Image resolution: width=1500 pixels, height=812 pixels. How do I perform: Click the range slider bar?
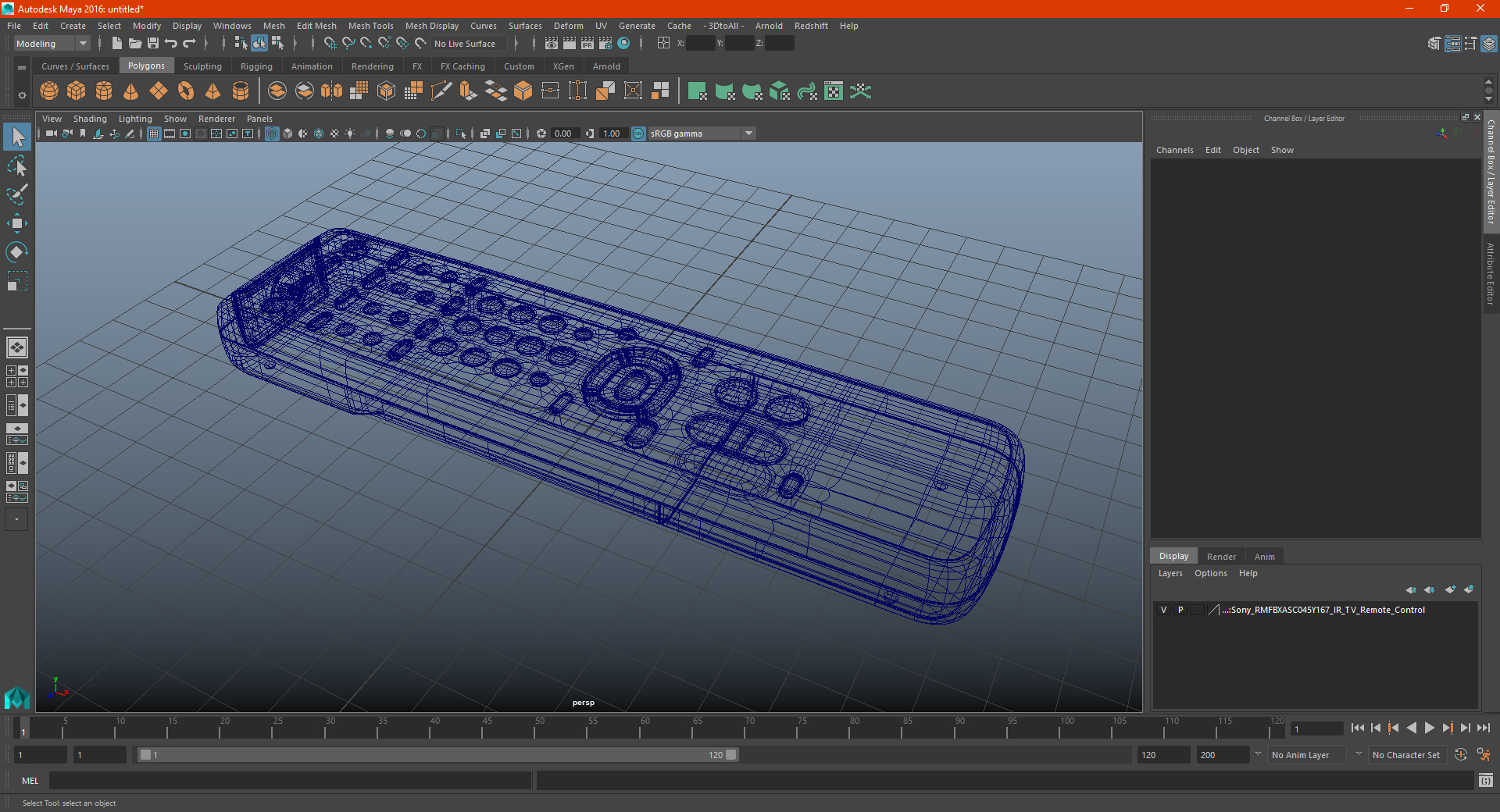[437, 755]
